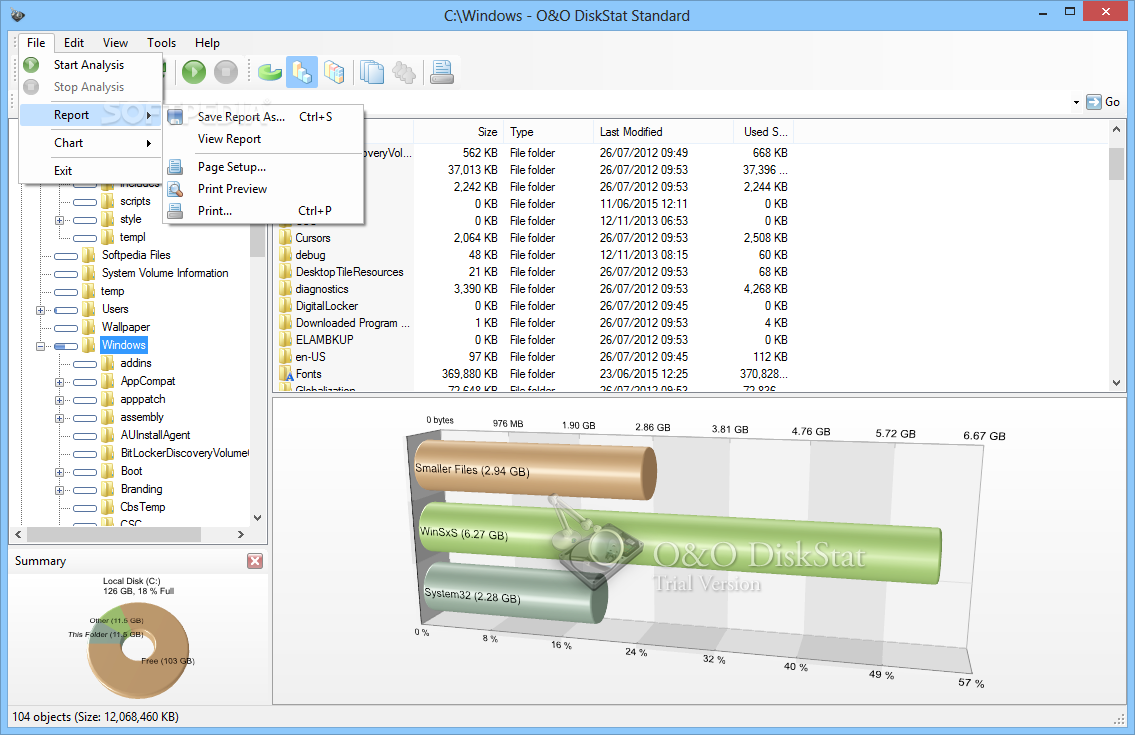The width and height of the screenshot is (1135, 735).
Task: Choose View Report entry
Action: click(263, 139)
